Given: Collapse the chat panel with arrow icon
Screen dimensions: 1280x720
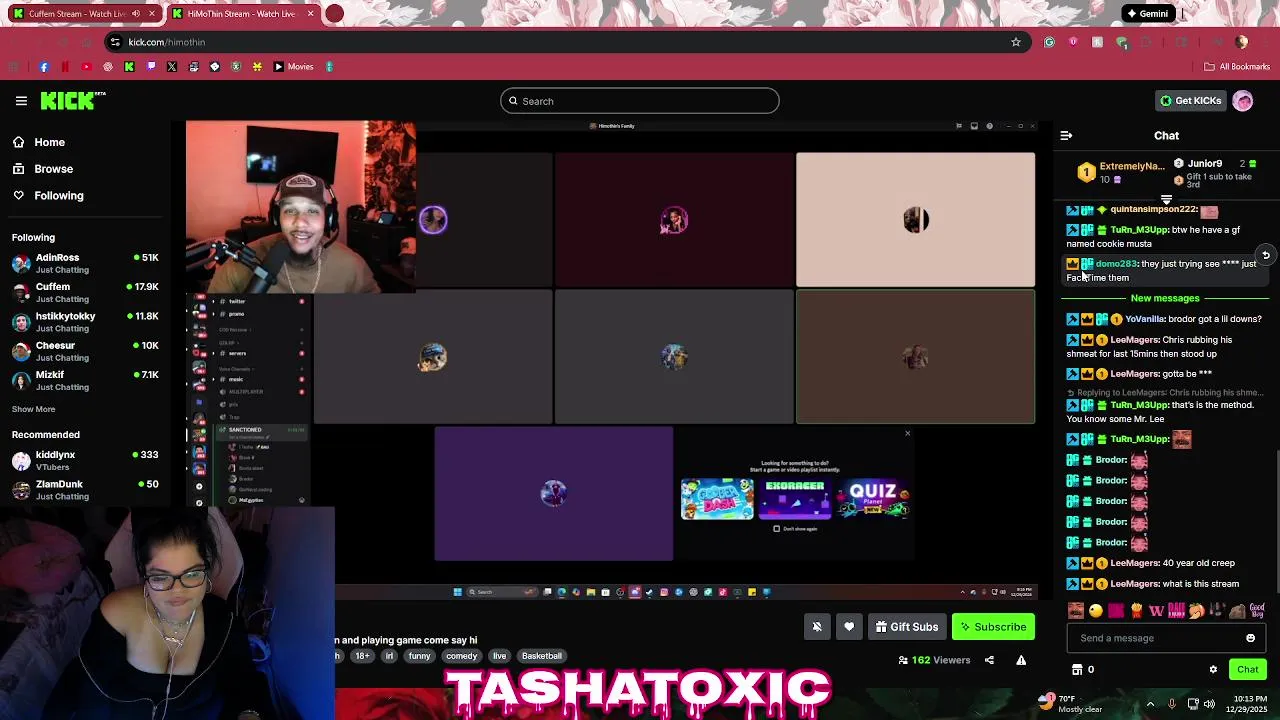Looking at the screenshot, I should (x=1066, y=135).
